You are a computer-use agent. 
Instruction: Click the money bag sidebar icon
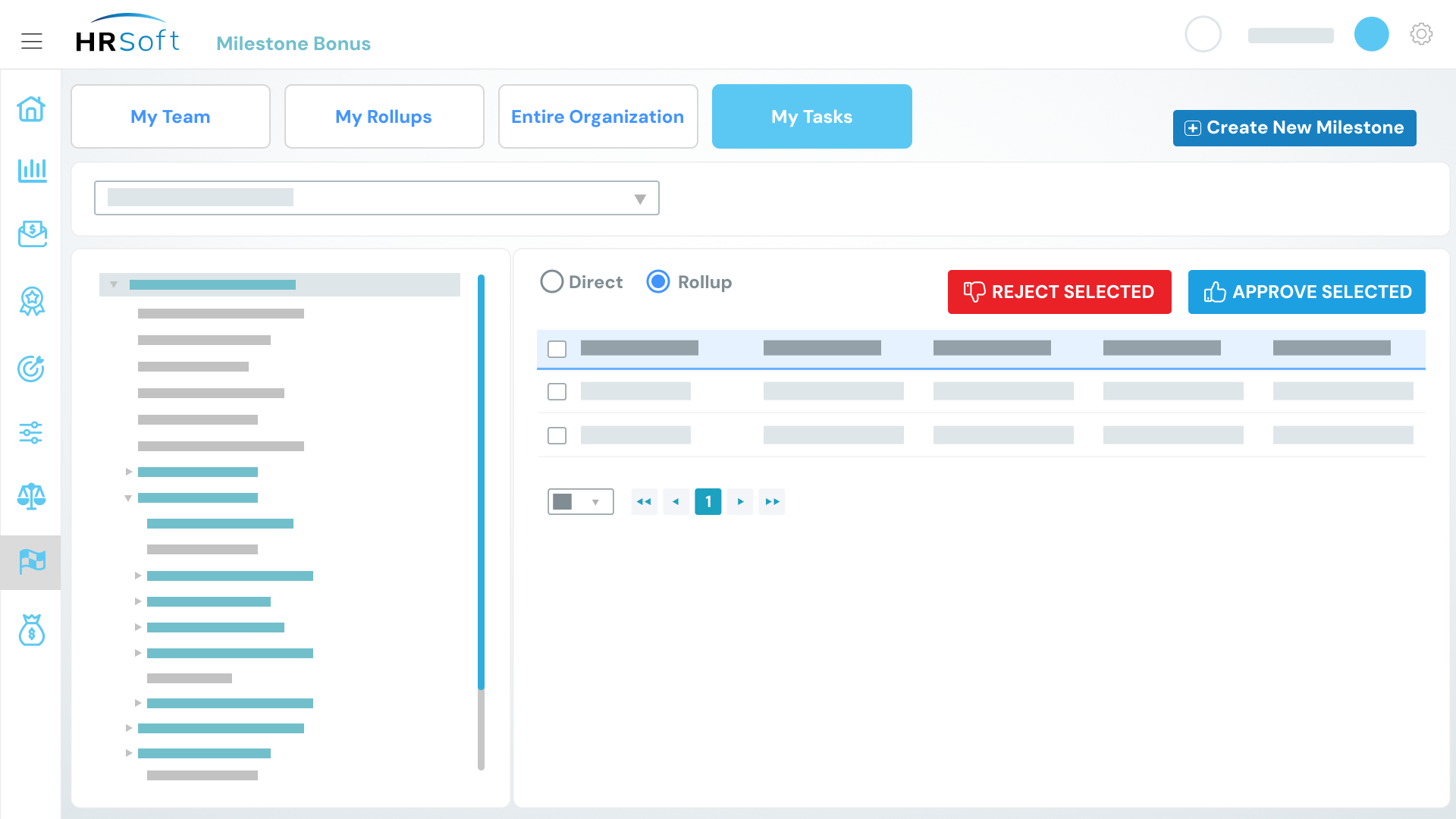tap(31, 630)
